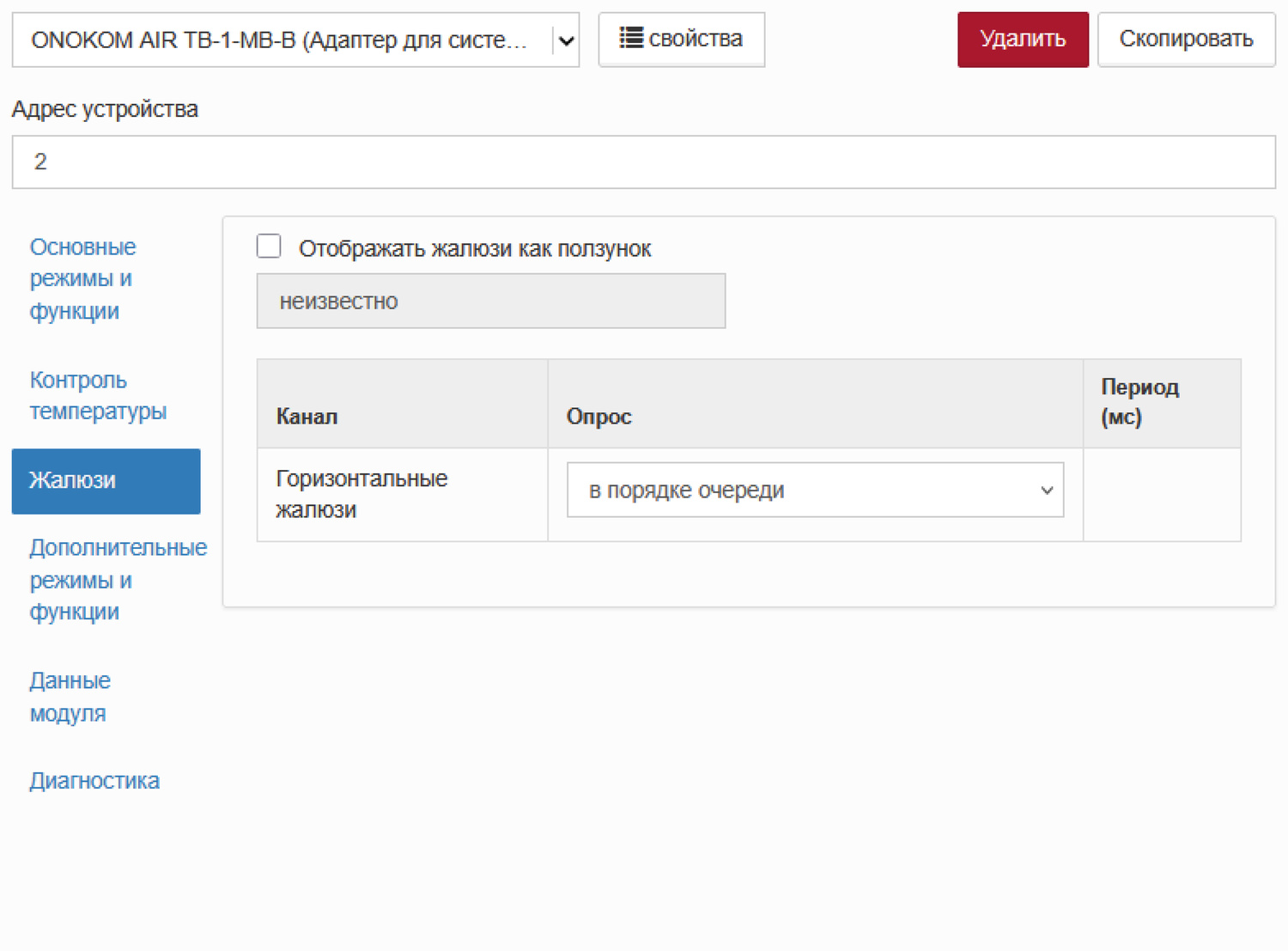This screenshot has height=951, width=1288.
Task: Click the red Удалить button
Action: 1022,40
